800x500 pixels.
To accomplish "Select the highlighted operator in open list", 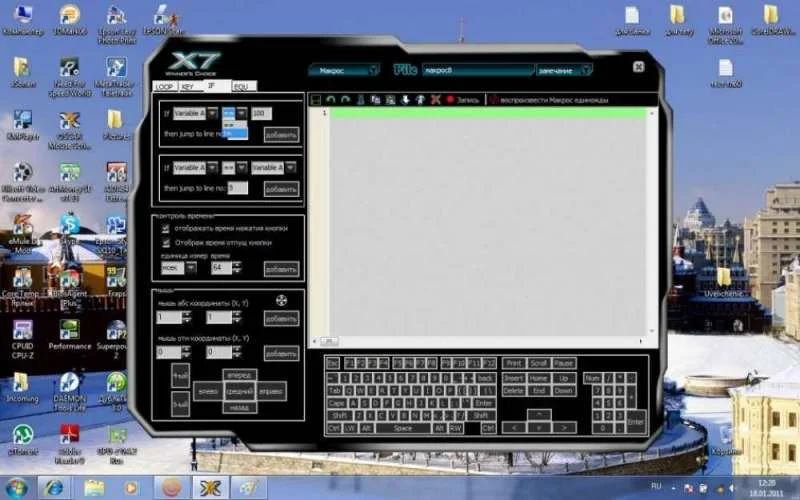I will 235,134.
